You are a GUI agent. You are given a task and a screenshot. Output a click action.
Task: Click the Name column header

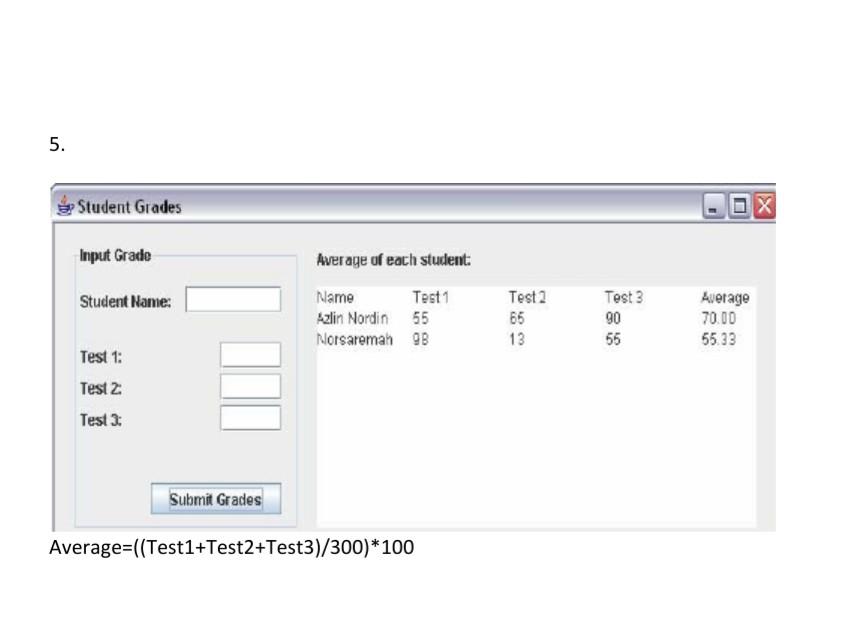pos(333,297)
